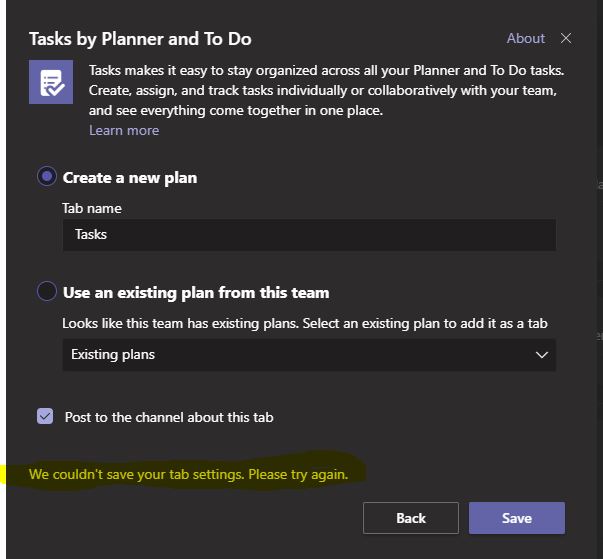This screenshot has height=559, width=603.
Task: Click the 'Tasks by Planner and To Do' title
Action: pyautogui.click(x=140, y=40)
